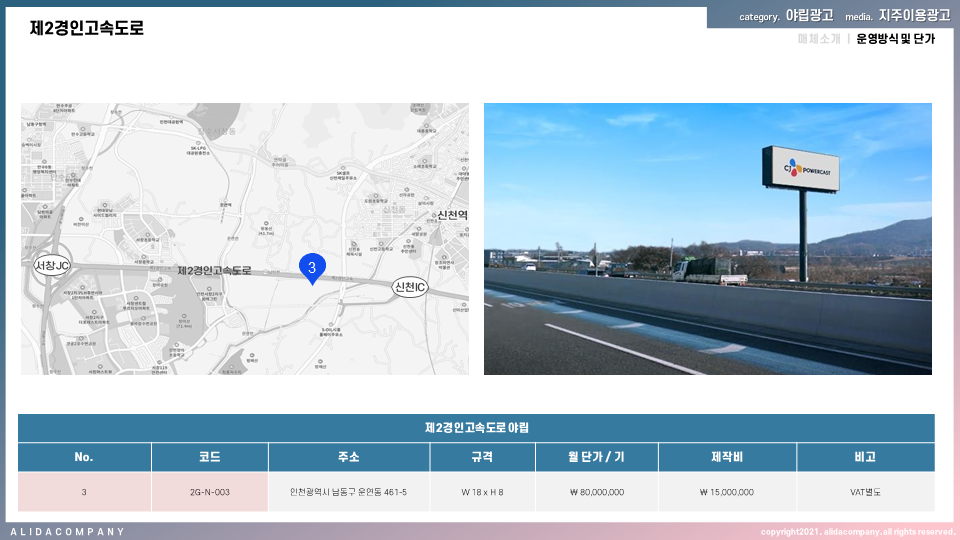Click the VAT별도 remark cell
Image resolution: width=960 pixels, height=540 pixels.
[x=865, y=492]
